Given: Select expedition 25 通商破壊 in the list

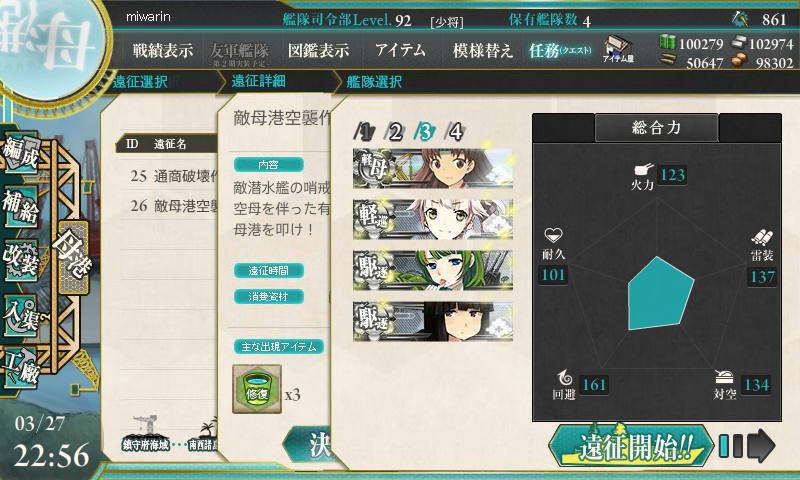Looking at the screenshot, I should tap(171, 176).
